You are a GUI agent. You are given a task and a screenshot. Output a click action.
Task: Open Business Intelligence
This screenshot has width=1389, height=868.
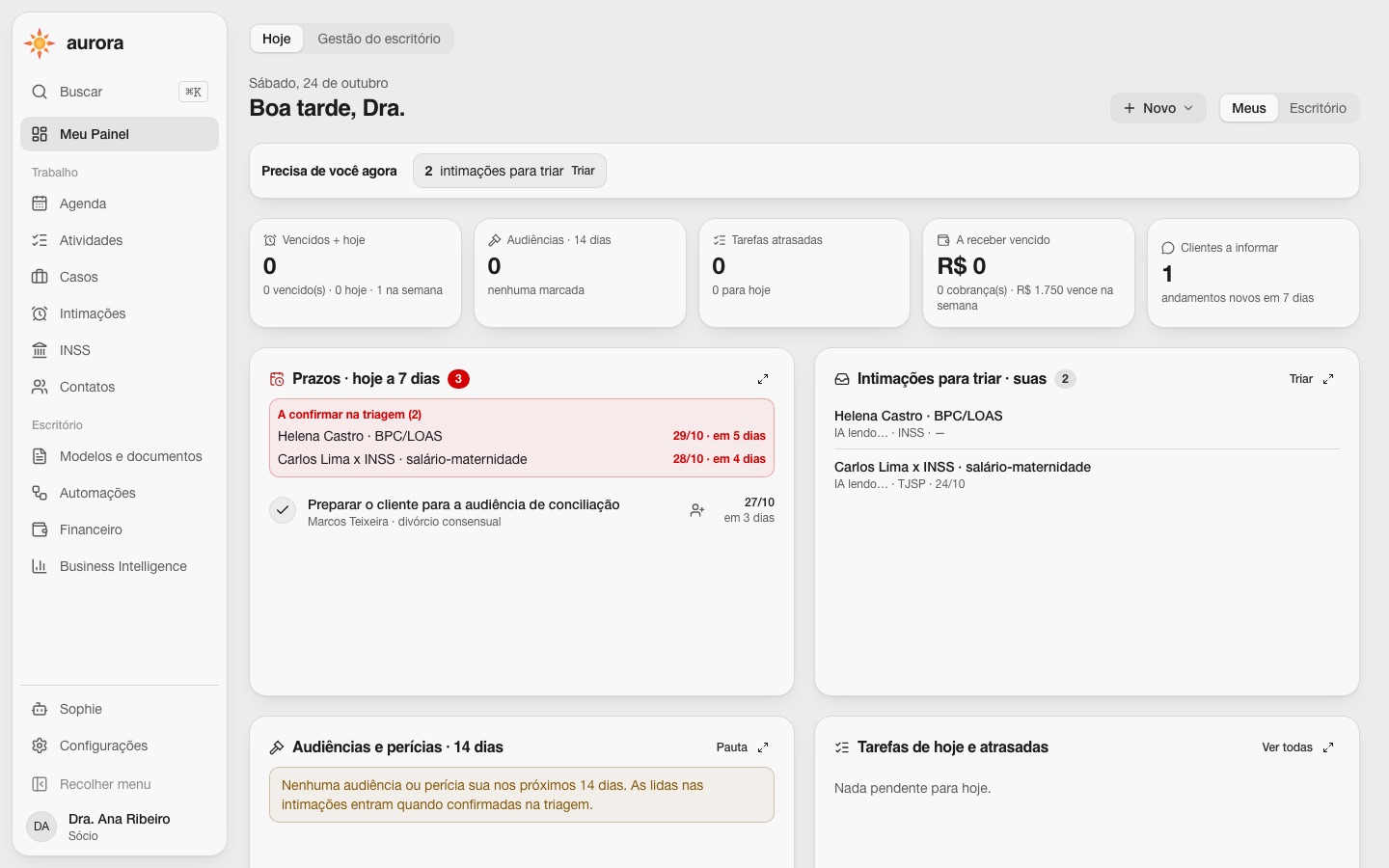pyautogui.click(x=120, y=566)
